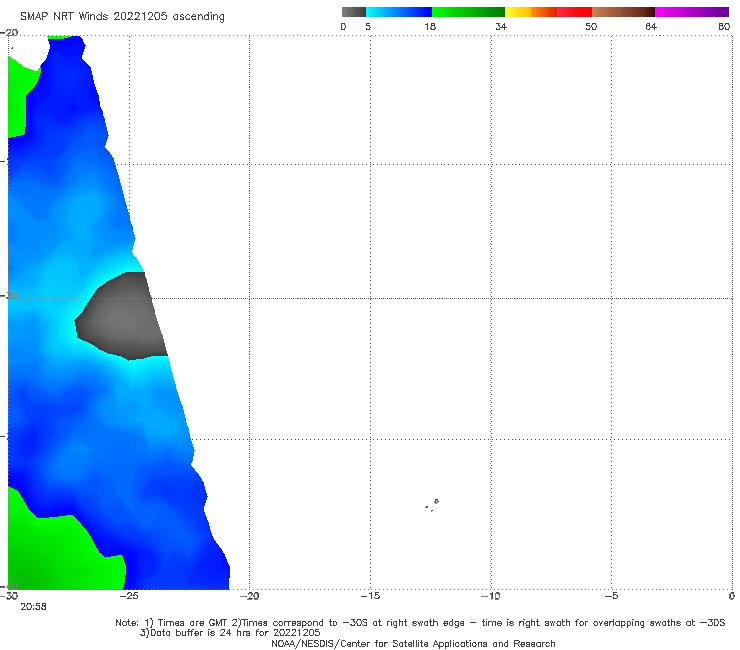Click the "-25" longitude axis label
The width and height of the screenshot is (740, 650).
[129, 596]
